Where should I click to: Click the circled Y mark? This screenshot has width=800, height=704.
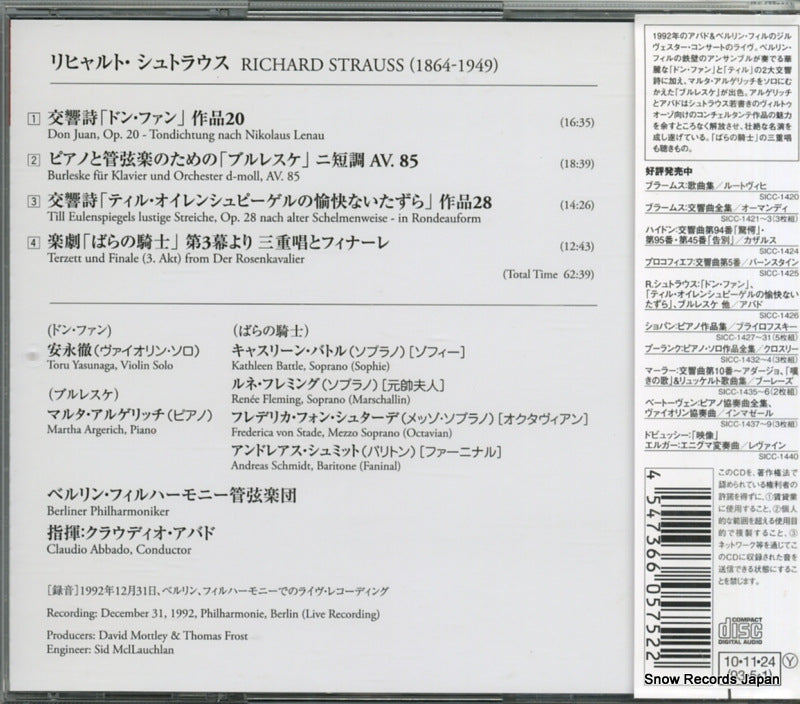790,662
